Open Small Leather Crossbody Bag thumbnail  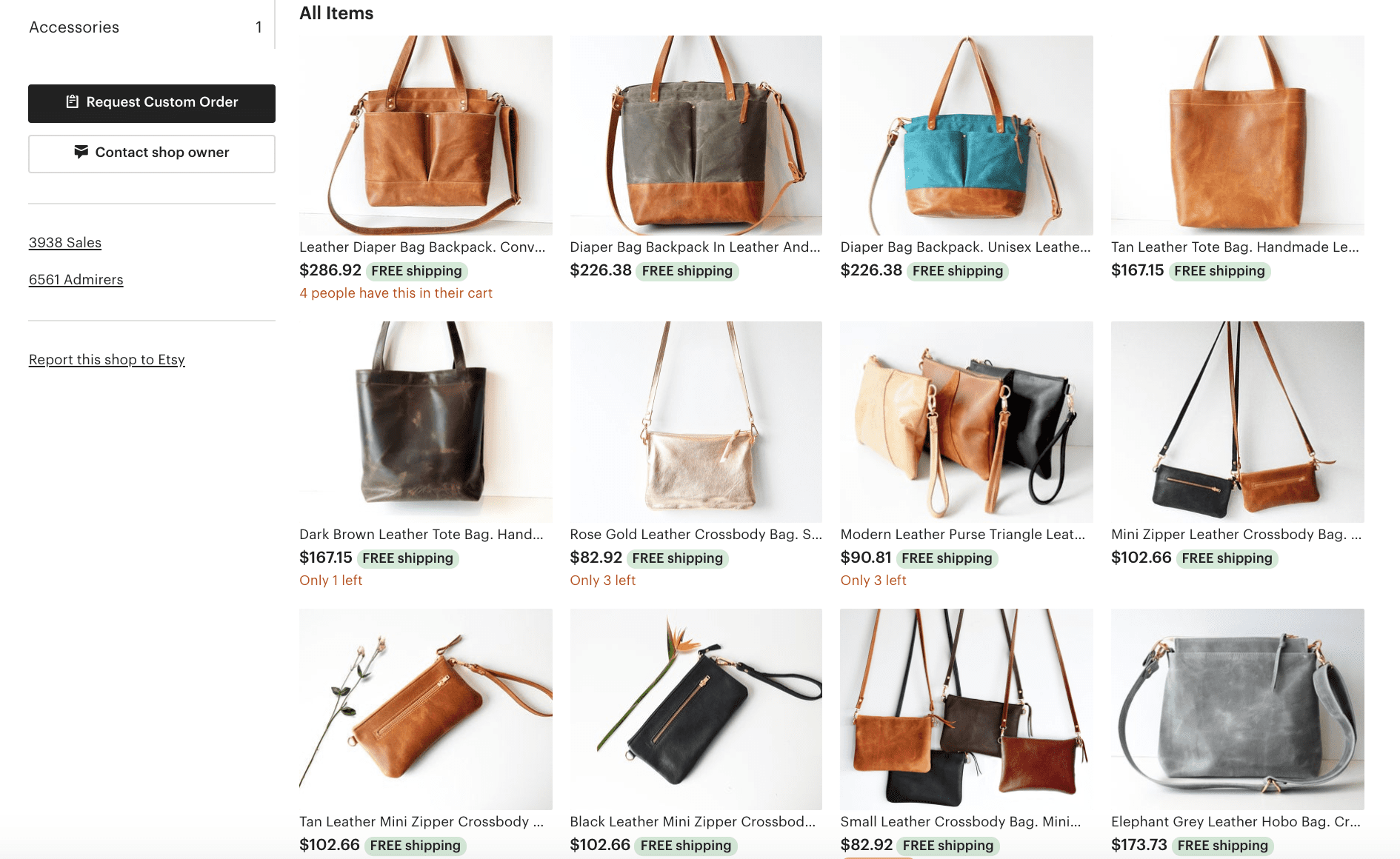pos(967,709)
